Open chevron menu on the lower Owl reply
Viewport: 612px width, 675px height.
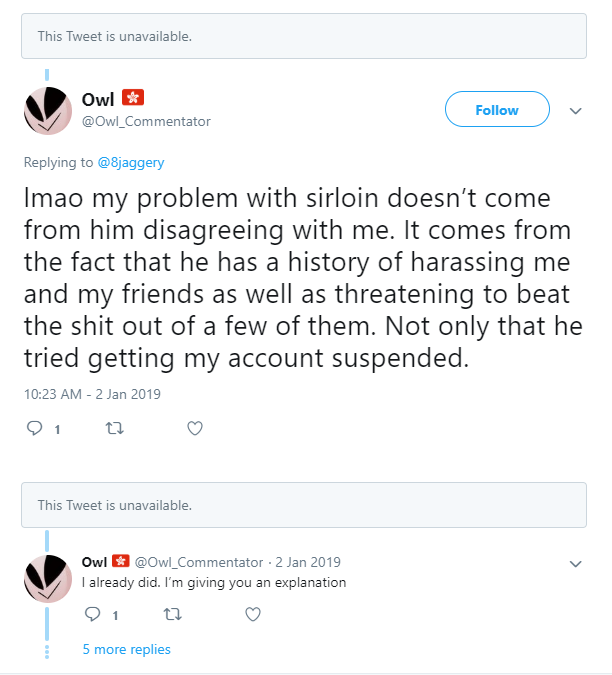click(x=575, y=564)
